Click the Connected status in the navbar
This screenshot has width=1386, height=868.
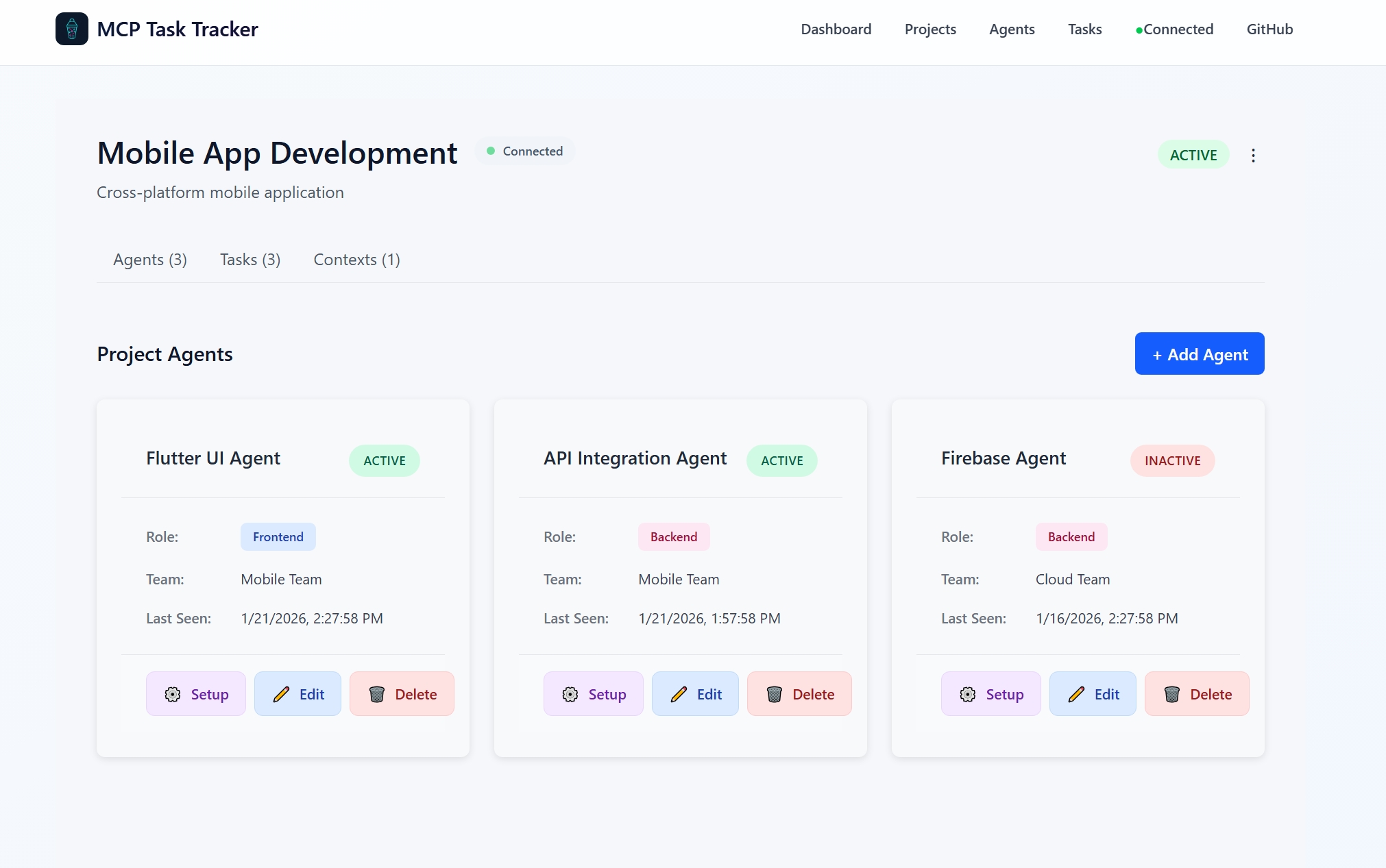coord(1174,29)
